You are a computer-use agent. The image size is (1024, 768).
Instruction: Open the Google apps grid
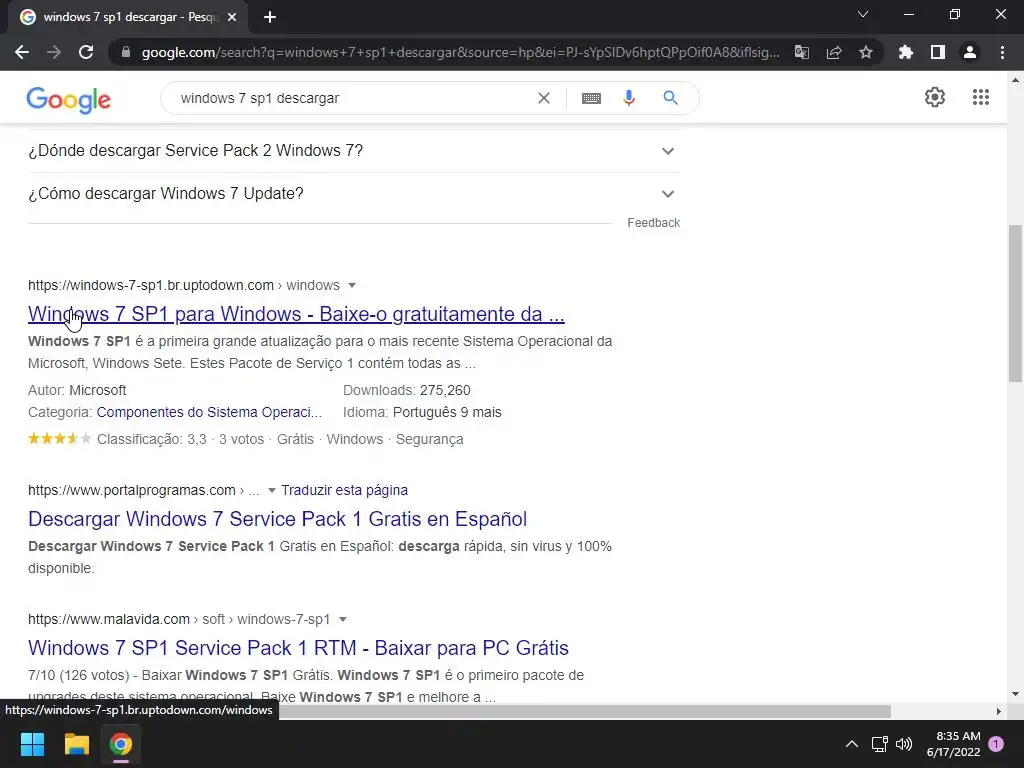click(x=980, y=97)
